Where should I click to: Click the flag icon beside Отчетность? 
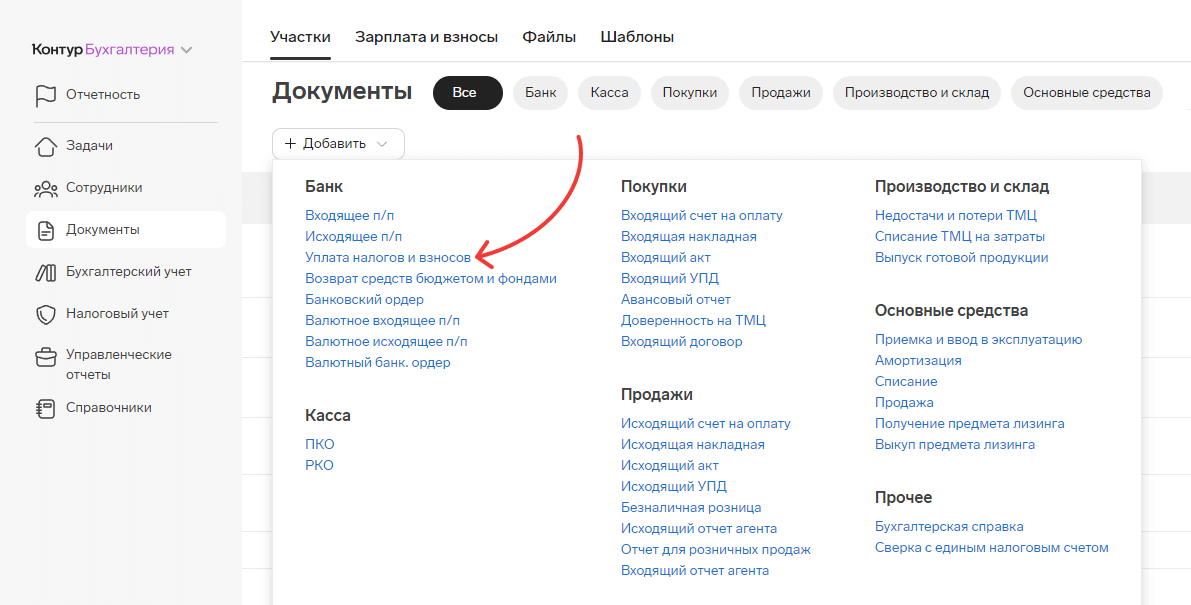click(46, 96)
